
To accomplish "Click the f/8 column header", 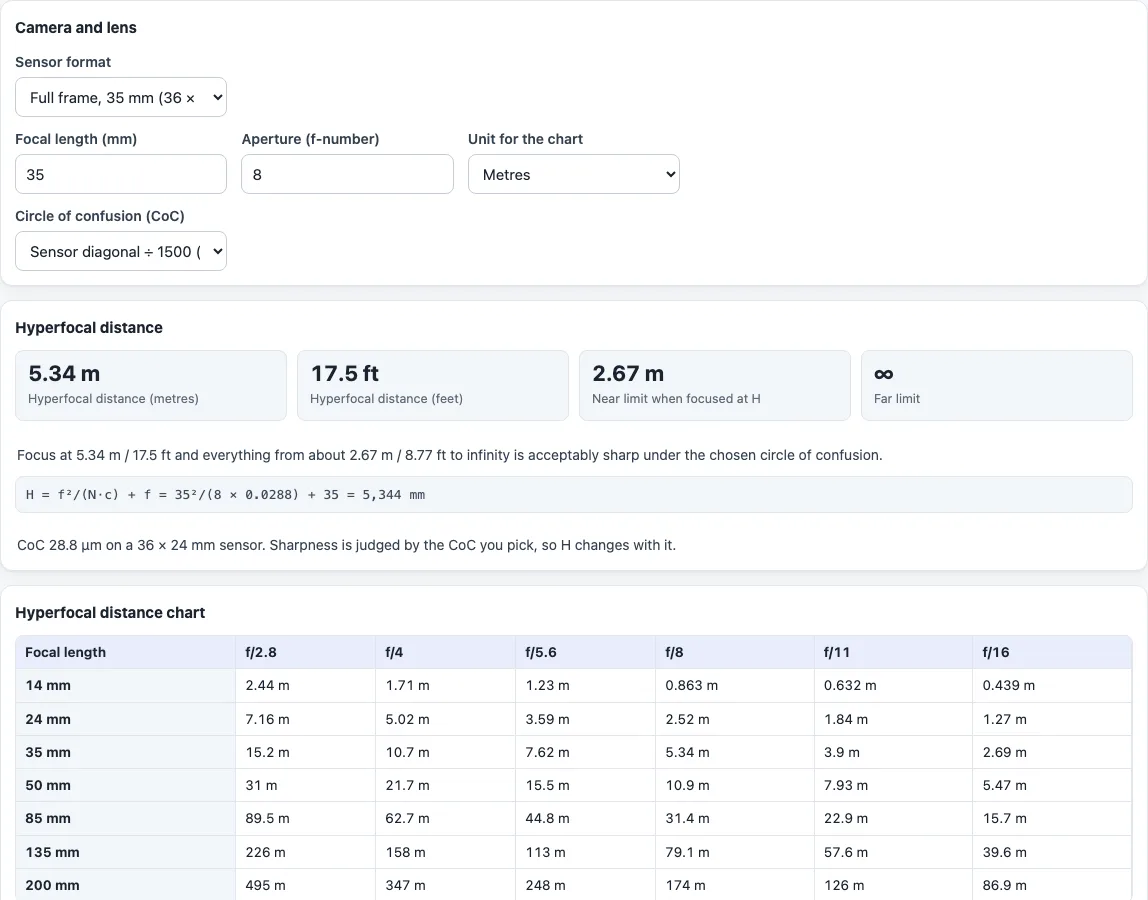I will [x=734, y=652].
